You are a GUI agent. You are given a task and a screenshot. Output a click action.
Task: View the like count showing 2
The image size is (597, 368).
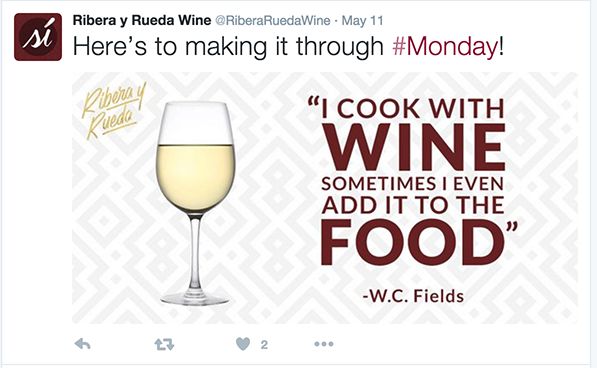click(x=264, y=345)
